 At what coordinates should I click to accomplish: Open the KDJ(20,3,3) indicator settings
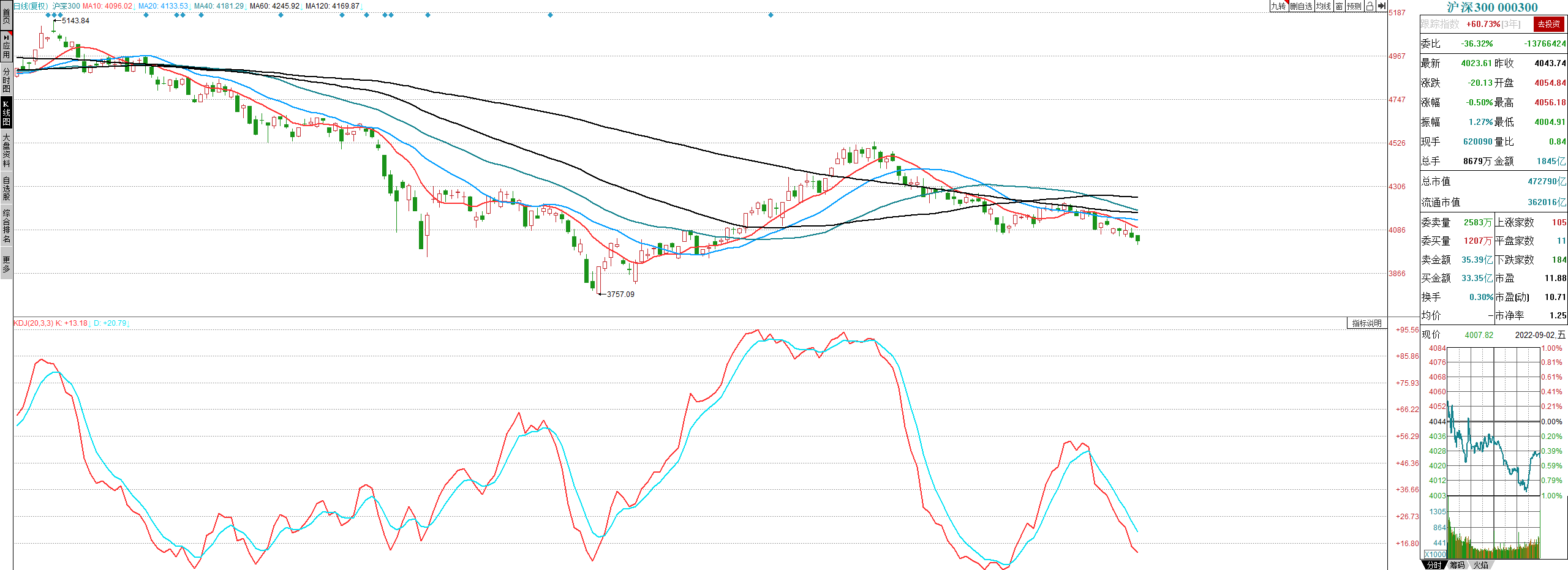(x=33, y=323)
